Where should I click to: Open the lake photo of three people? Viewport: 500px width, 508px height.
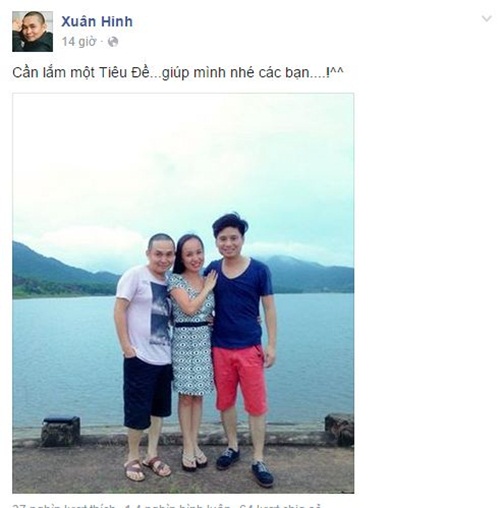[x=183, y=293]
